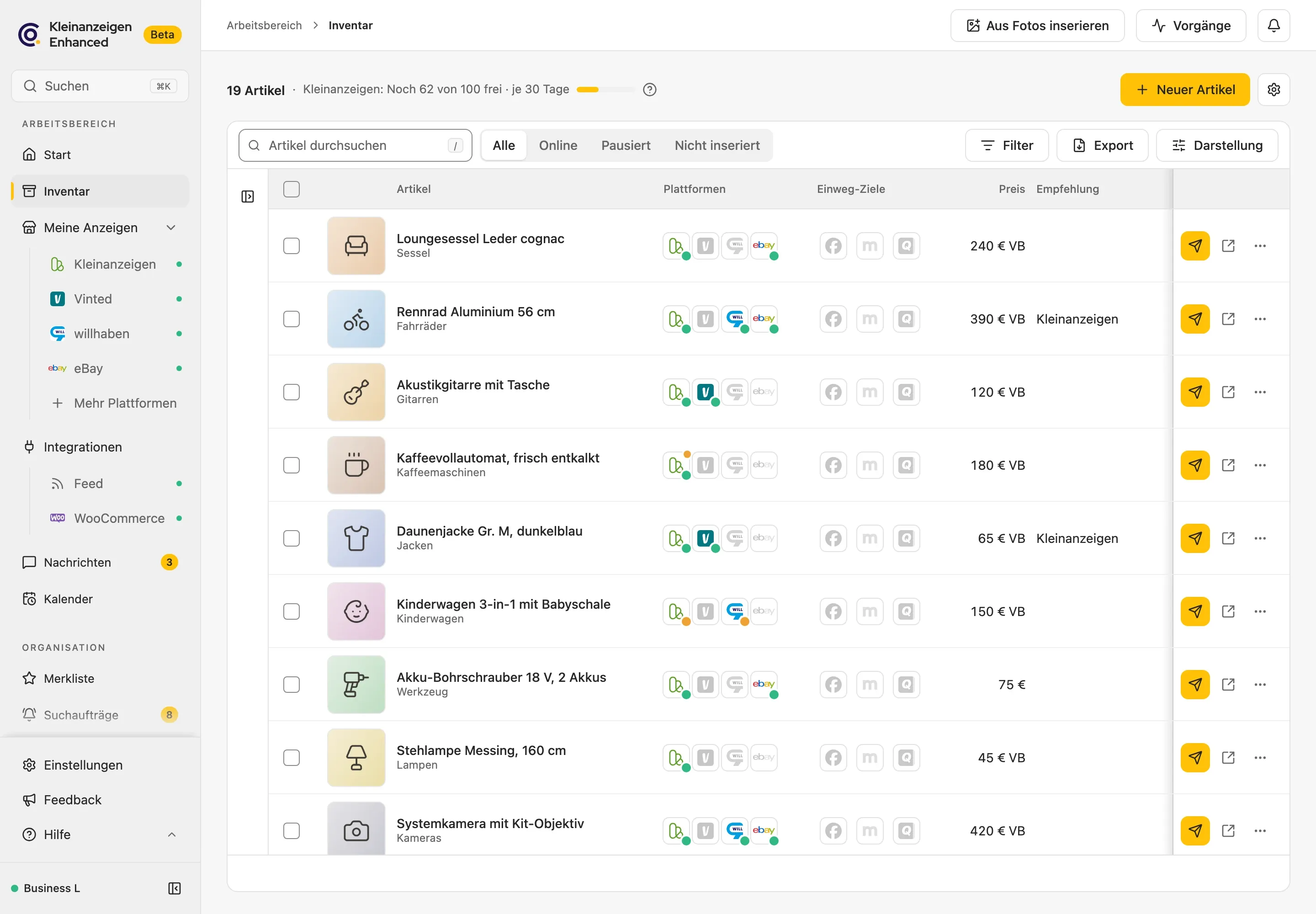Switch to the Pausiert tab

[x=626, y=145]
